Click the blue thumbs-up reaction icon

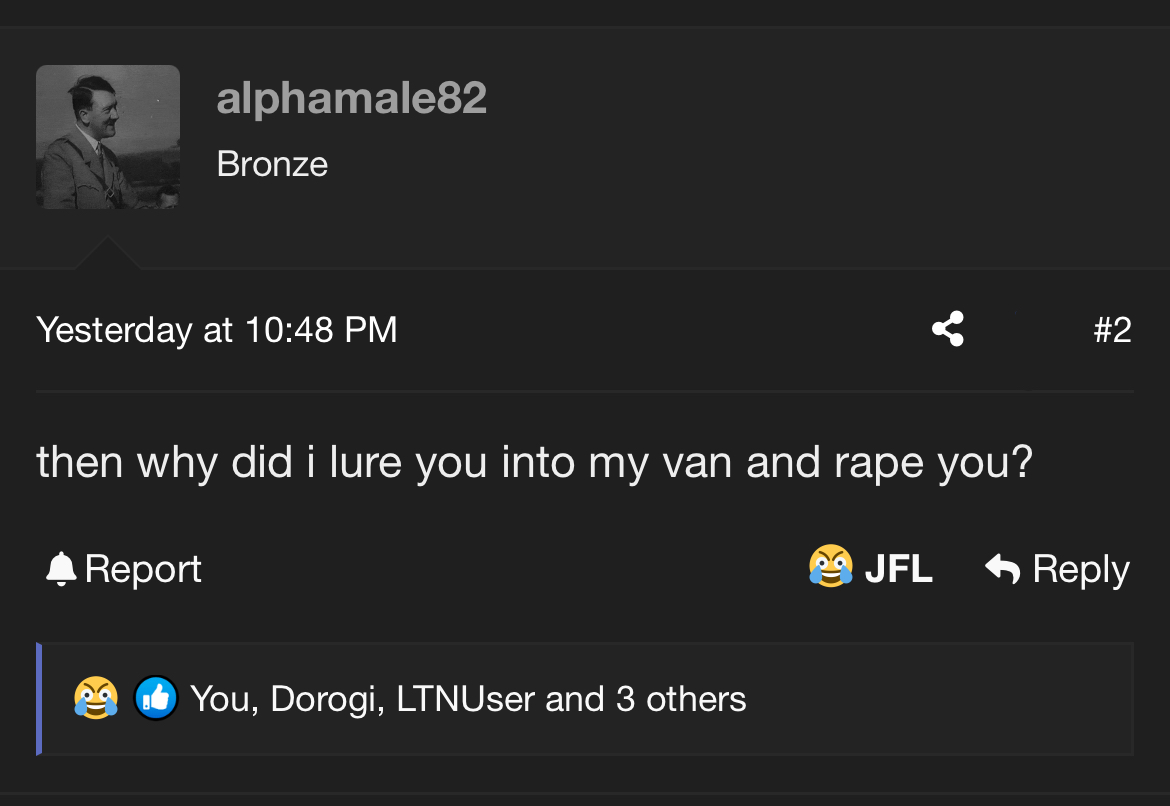click(x=155, y=698)
